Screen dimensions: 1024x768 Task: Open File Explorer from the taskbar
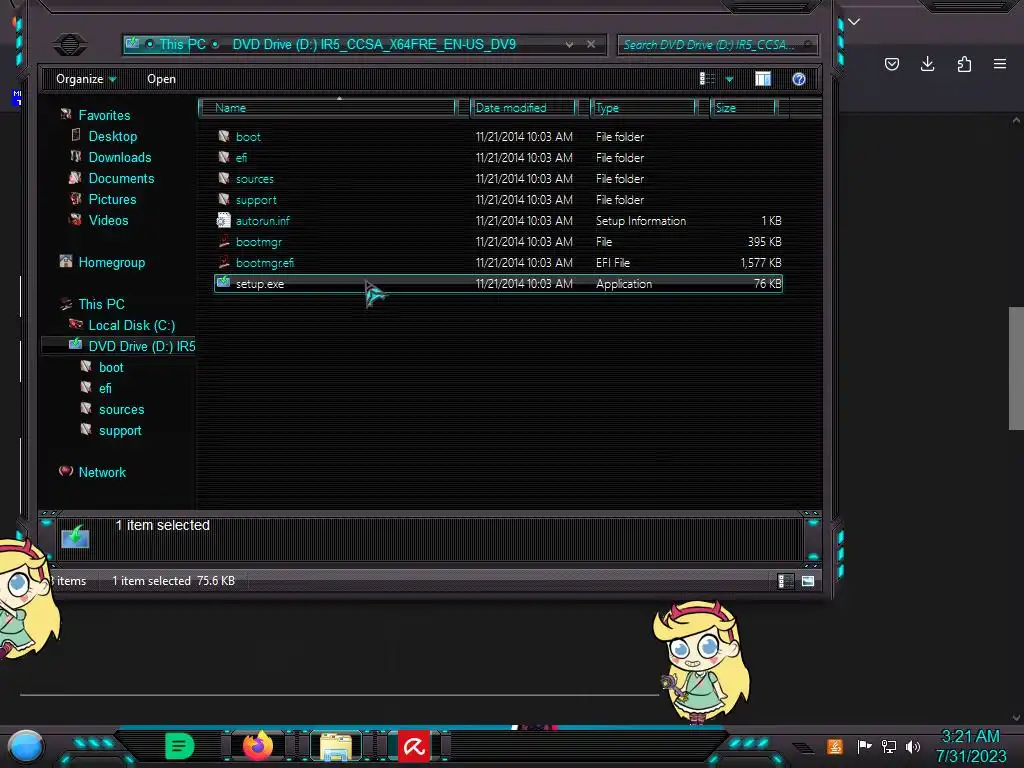[336, 747]
